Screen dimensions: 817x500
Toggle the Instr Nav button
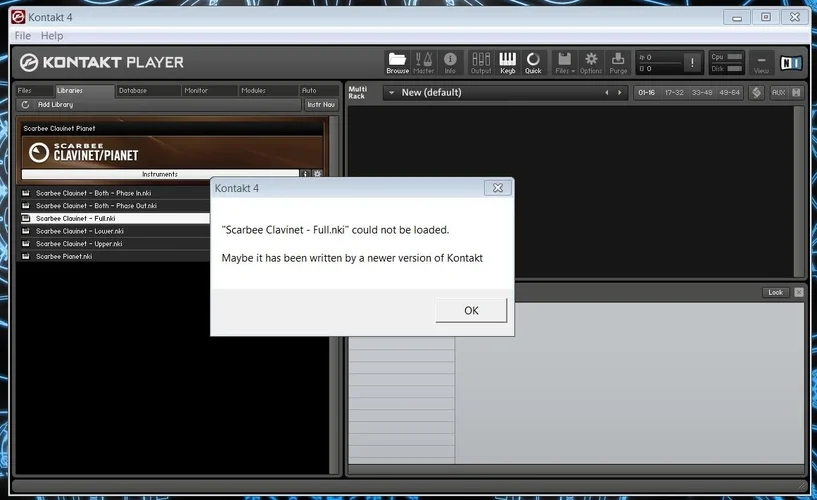pos(320,105)
